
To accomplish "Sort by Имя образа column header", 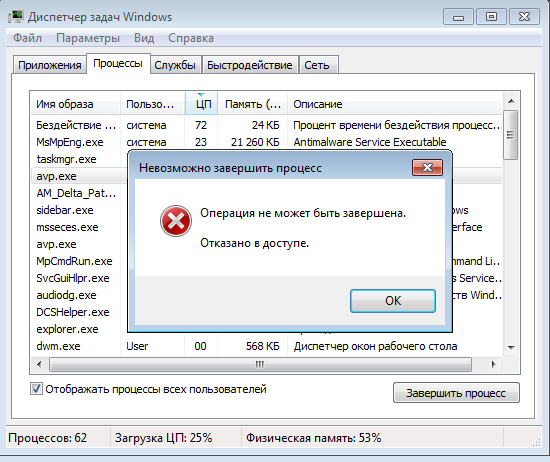I will point(76,104).
